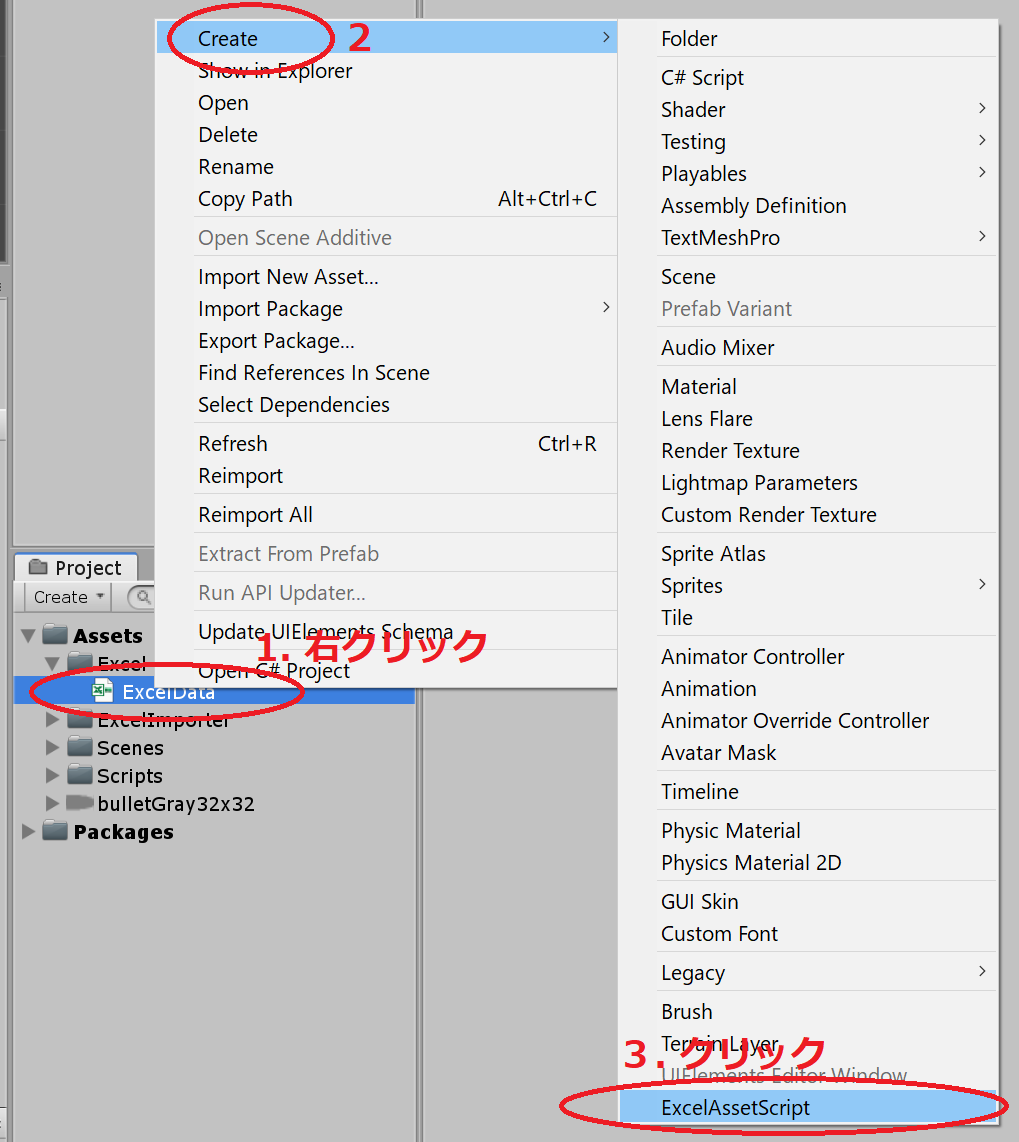Viewport: 1019px width, 1142px height.
Task: Create an Animator Override Controller
Action: [x=808, y=721]
